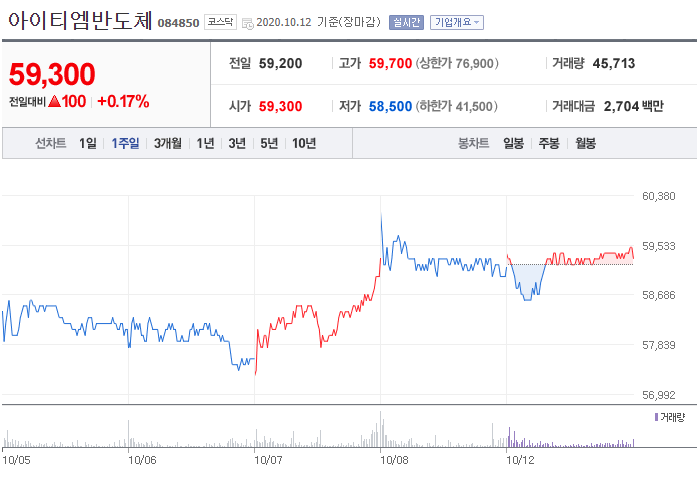Click the calendar clock icon beside the date
Viewport: 697px width, 478px height.
tap(248, 24)
